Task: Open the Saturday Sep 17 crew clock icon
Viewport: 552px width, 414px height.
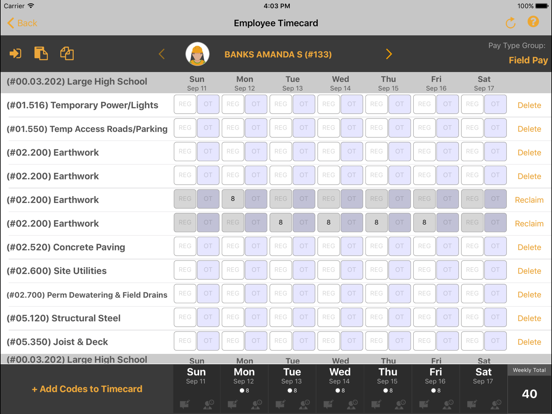Action: point(496,404)
